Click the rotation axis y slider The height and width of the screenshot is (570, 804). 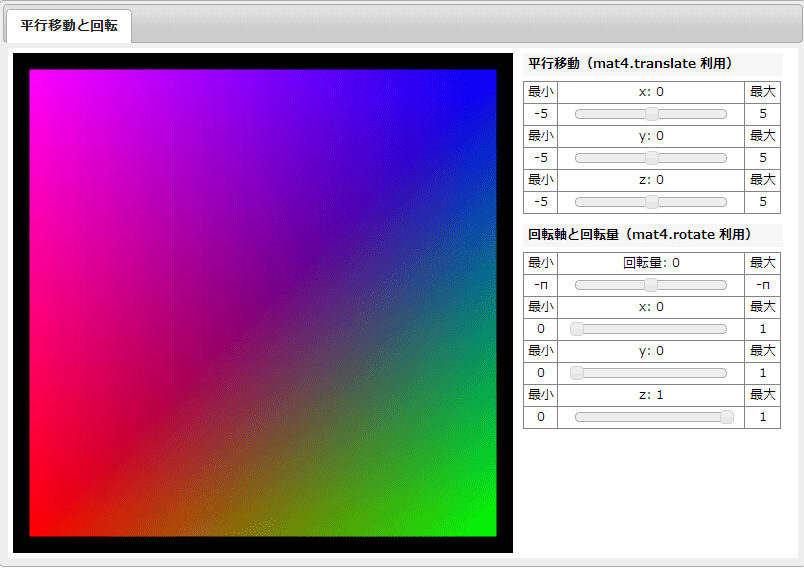tap(651, 373)
